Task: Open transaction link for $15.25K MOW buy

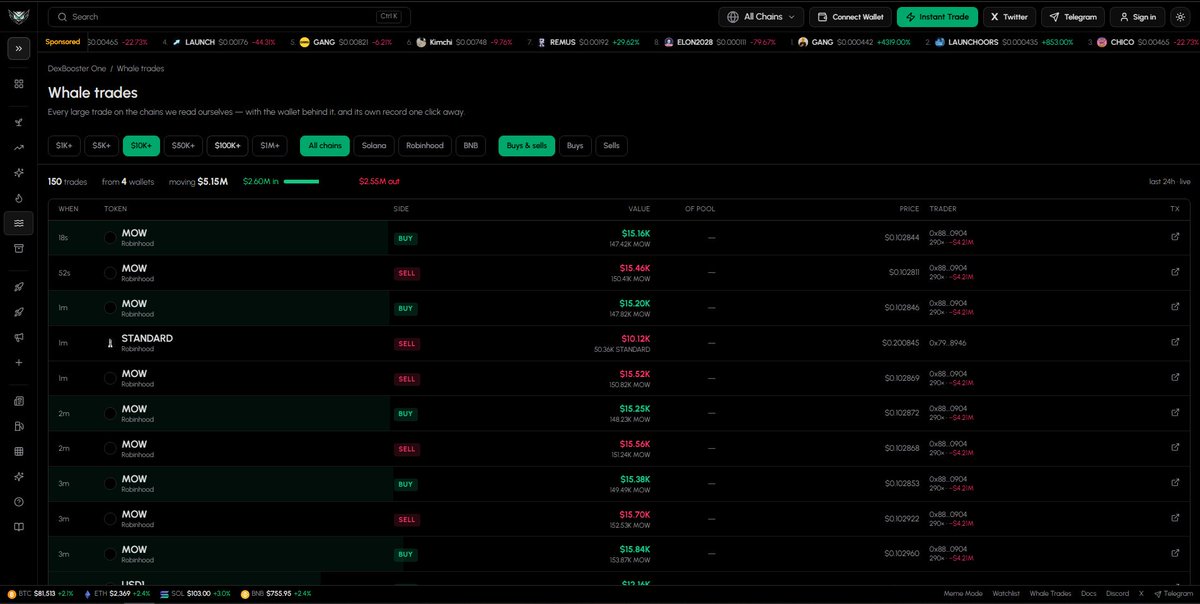Action: click(x=1175, y=413)
